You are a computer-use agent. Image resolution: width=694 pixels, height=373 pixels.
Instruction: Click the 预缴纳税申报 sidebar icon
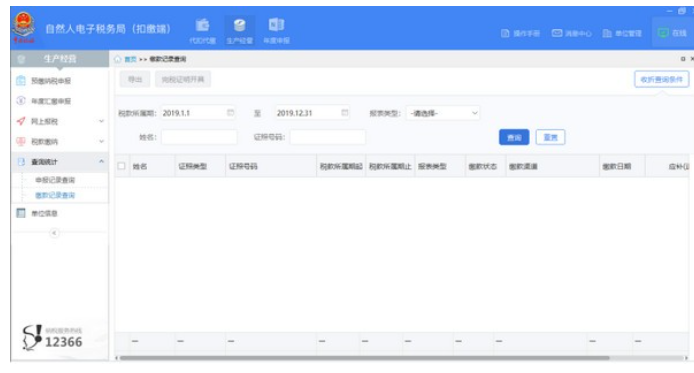[x=21, y=81]
